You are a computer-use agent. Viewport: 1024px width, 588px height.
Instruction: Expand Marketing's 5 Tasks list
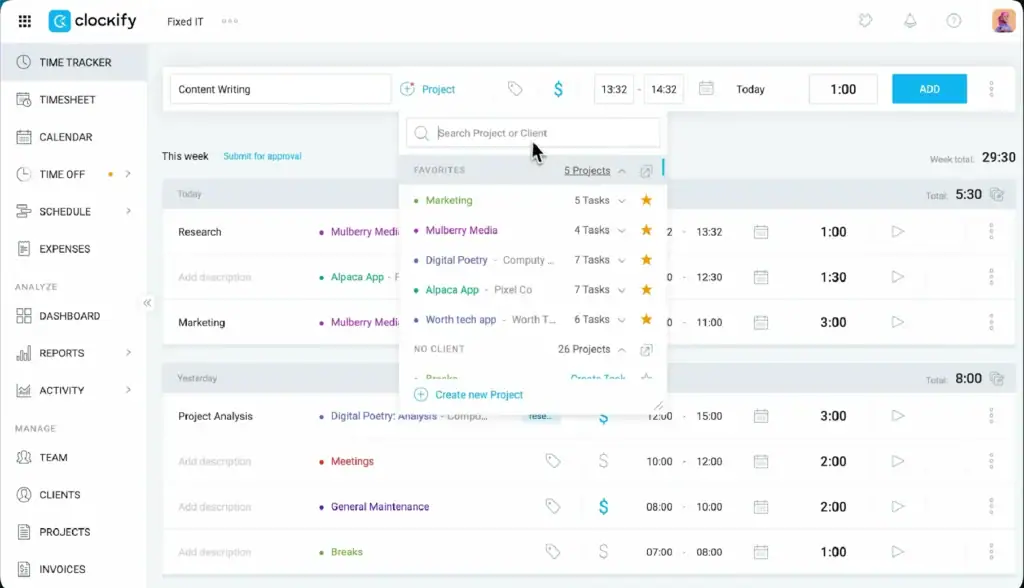[x=622, y=201]
